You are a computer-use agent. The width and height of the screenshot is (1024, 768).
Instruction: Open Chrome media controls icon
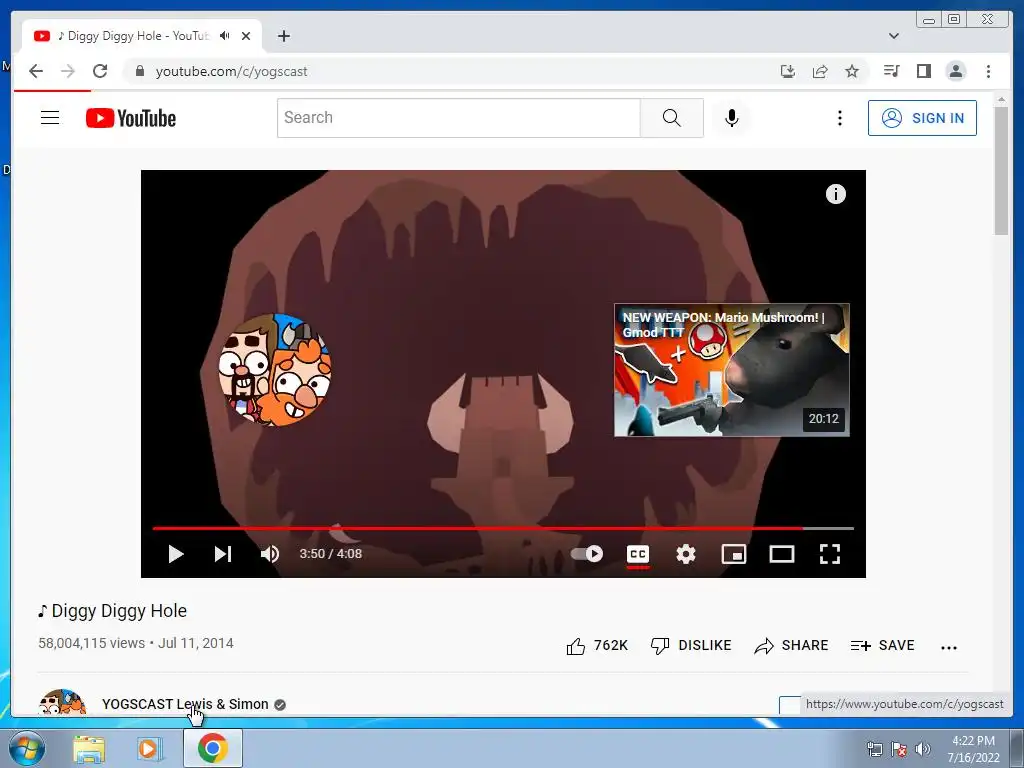point(891,71)
